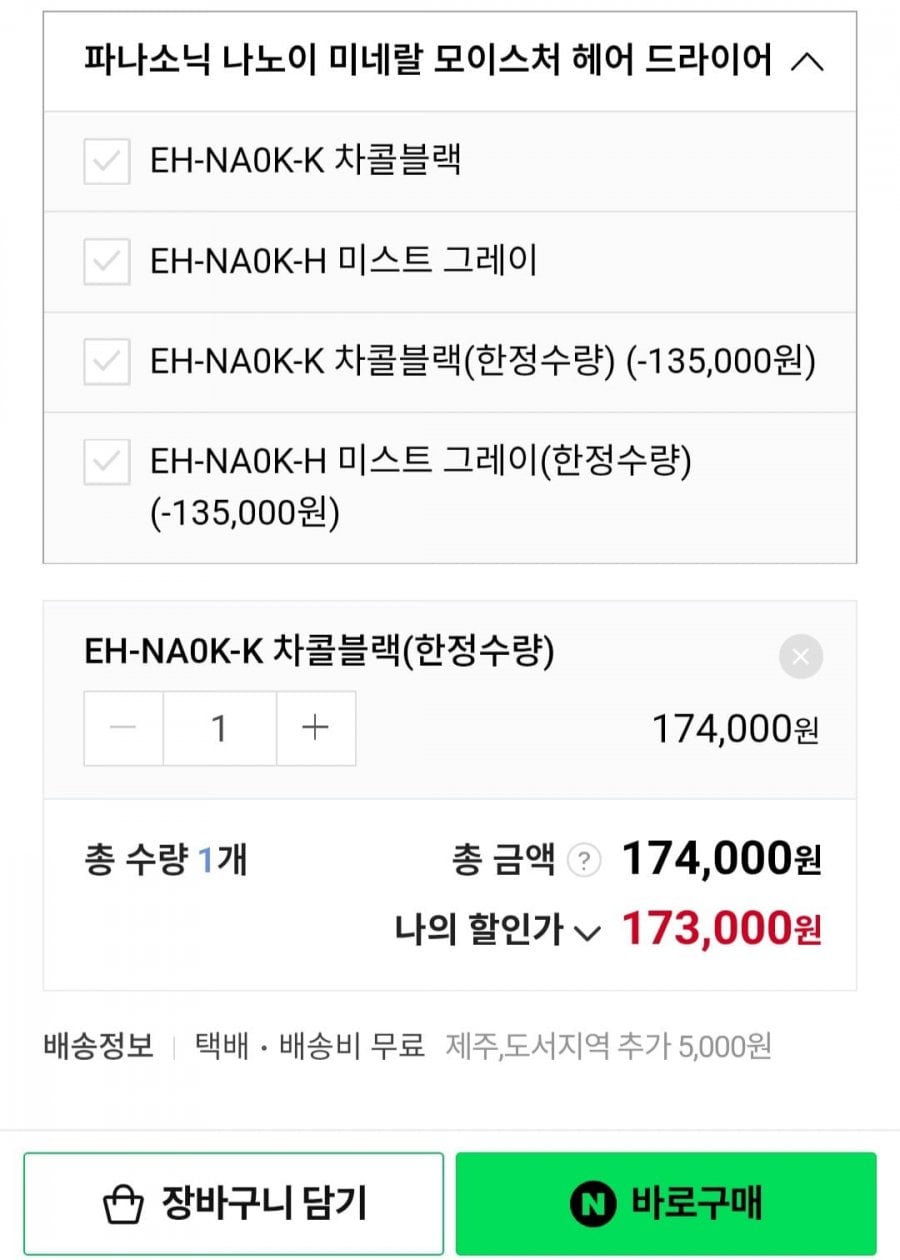Click the 배송정보 label
The image size is (900, 1260).
pos(98,1047)
